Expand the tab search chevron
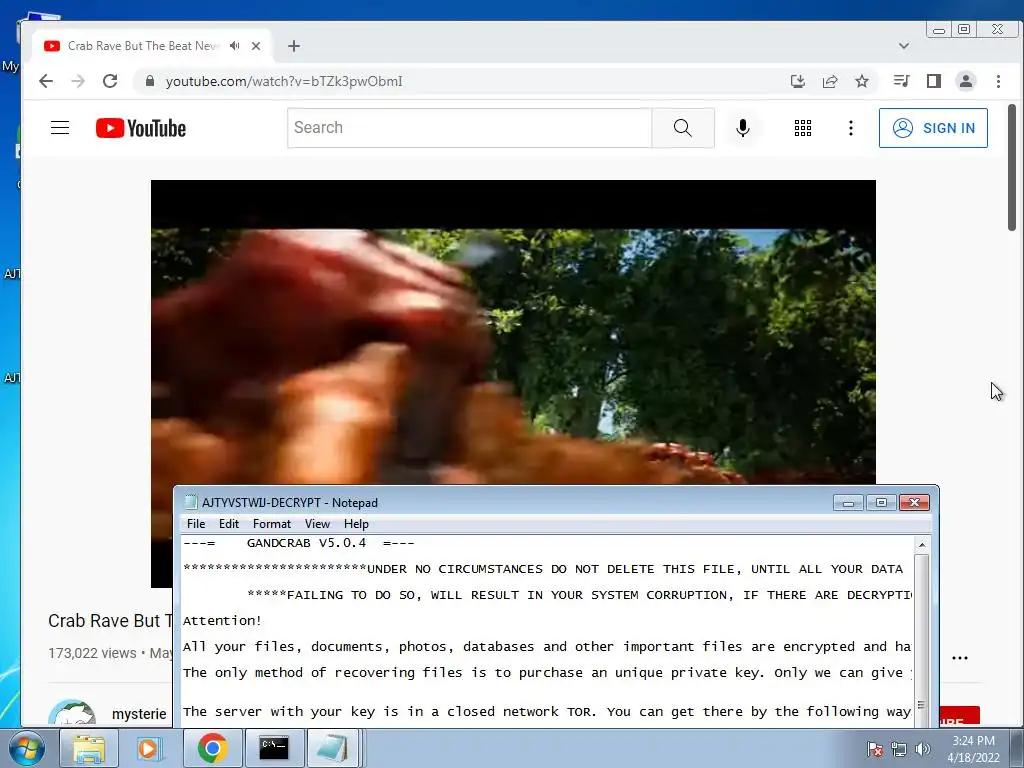 [x=904, y=46]
